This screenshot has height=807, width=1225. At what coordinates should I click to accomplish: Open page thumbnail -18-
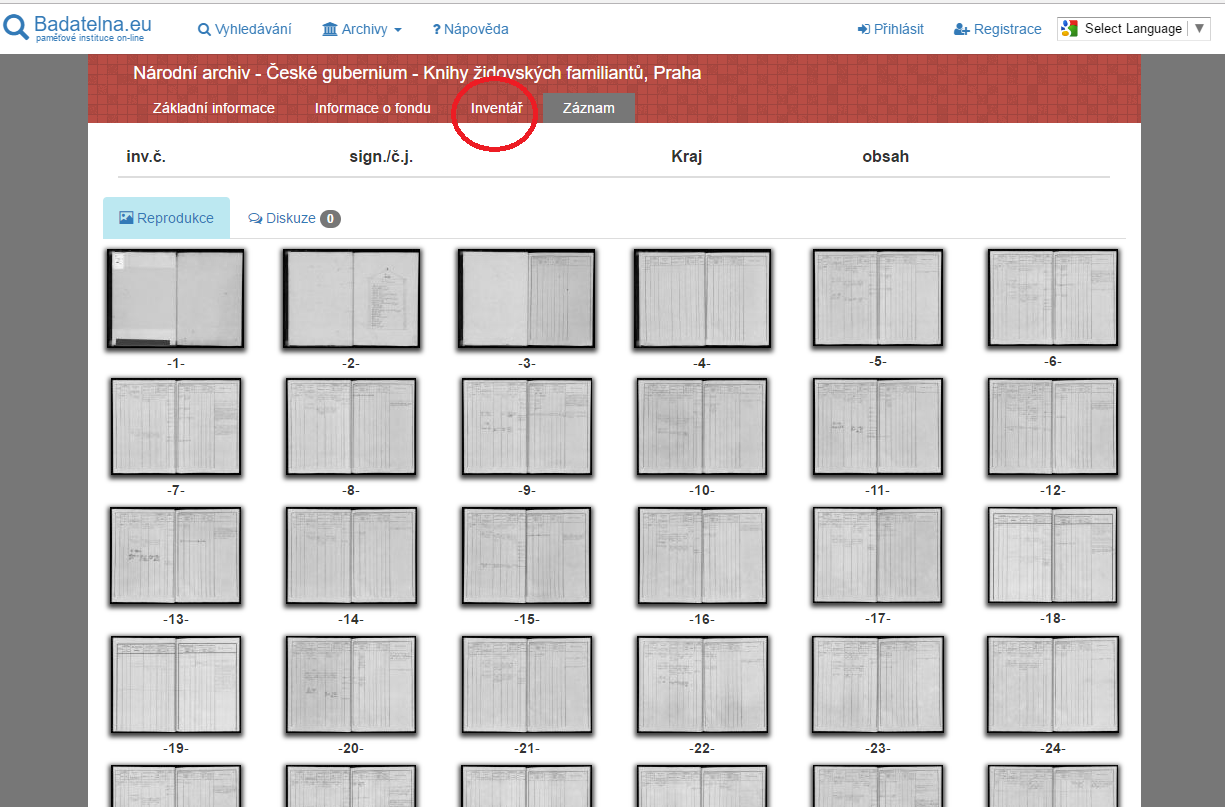(1053, 555)
